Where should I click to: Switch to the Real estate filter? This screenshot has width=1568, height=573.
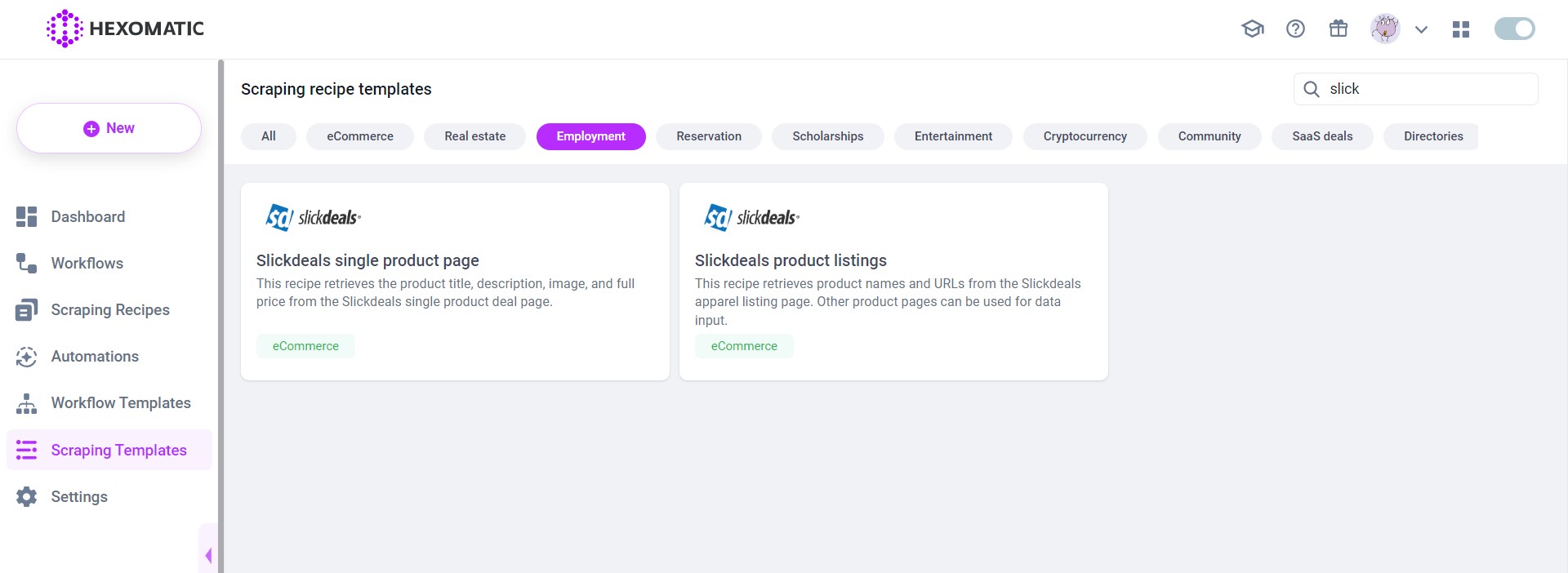474,136
